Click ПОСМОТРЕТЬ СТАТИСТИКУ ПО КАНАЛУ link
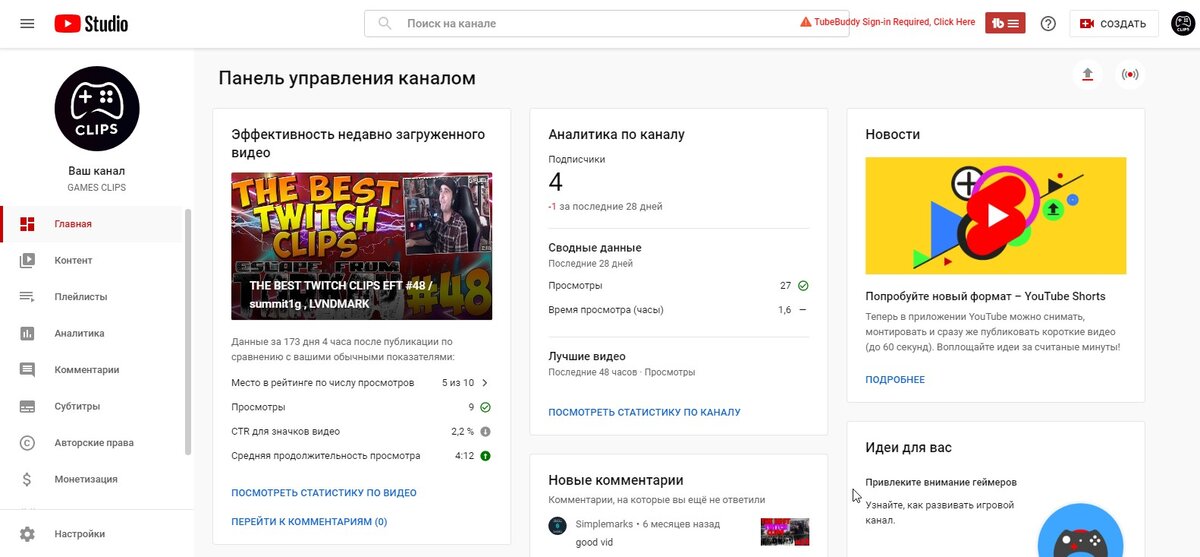 point(644,412)
